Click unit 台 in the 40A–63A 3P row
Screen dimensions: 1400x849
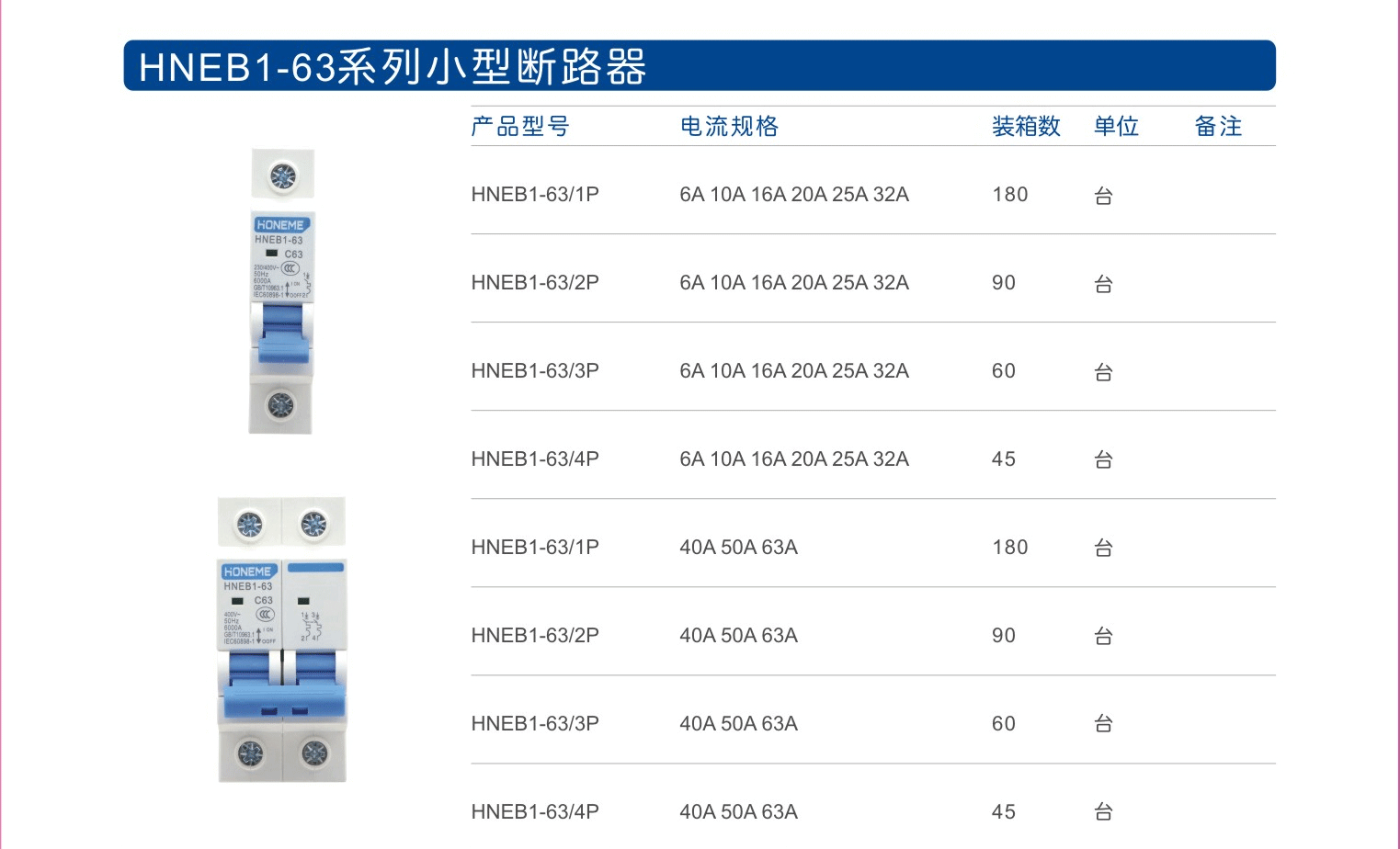click(x=1104, y=724)
